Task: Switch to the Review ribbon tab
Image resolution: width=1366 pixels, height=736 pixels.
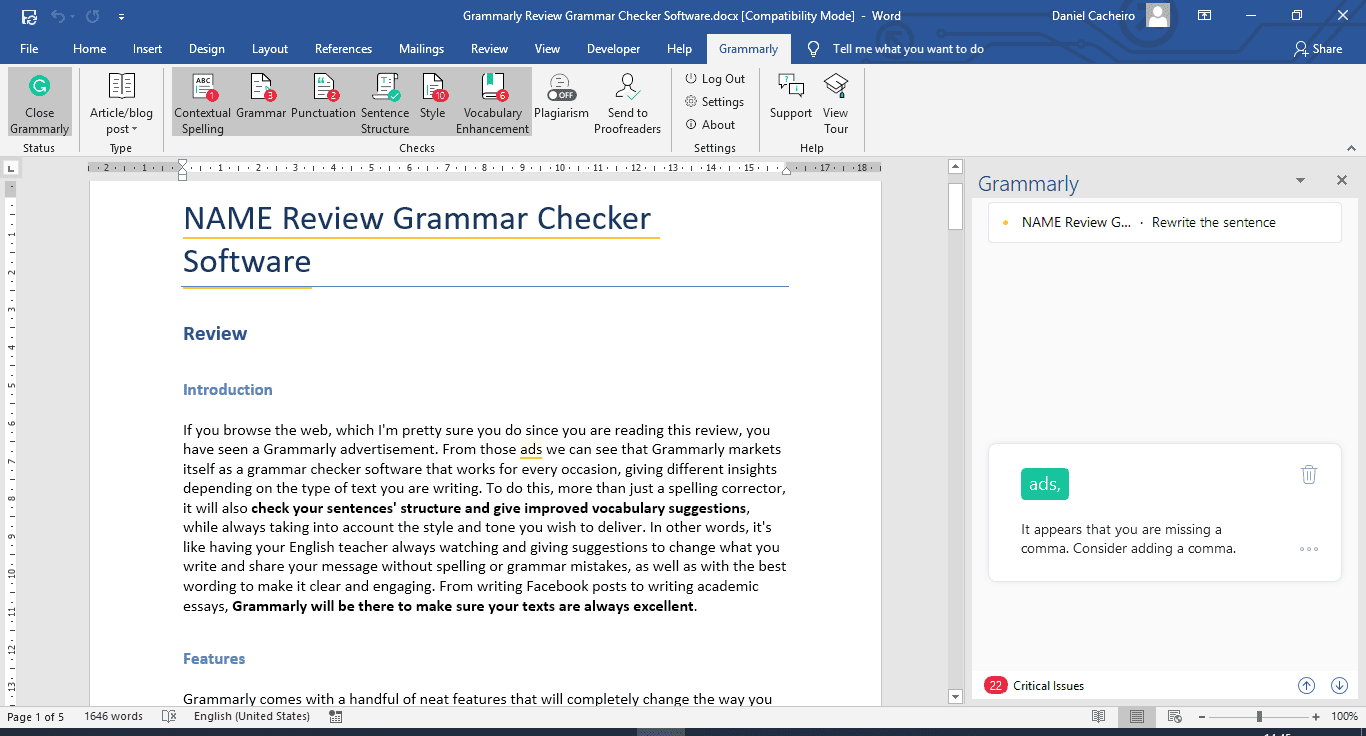Action: 489,48
